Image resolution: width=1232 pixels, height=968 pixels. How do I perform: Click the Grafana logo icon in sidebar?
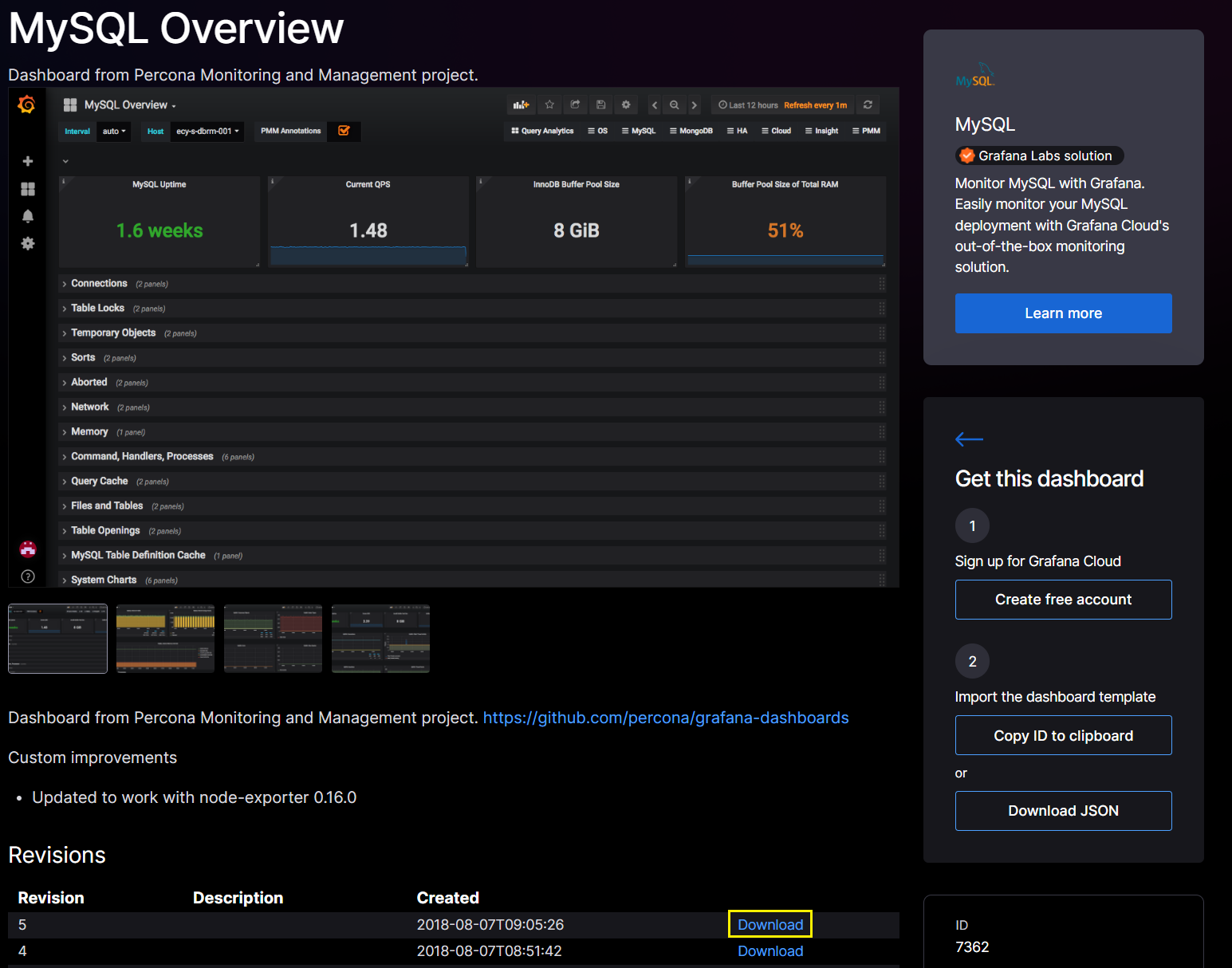click(26, 104)
